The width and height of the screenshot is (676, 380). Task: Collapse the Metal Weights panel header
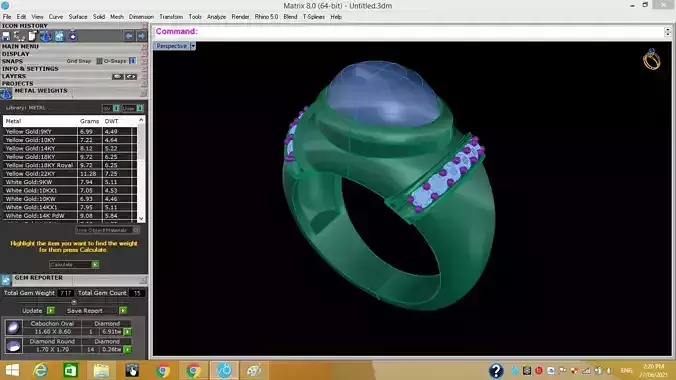[41, 91]
